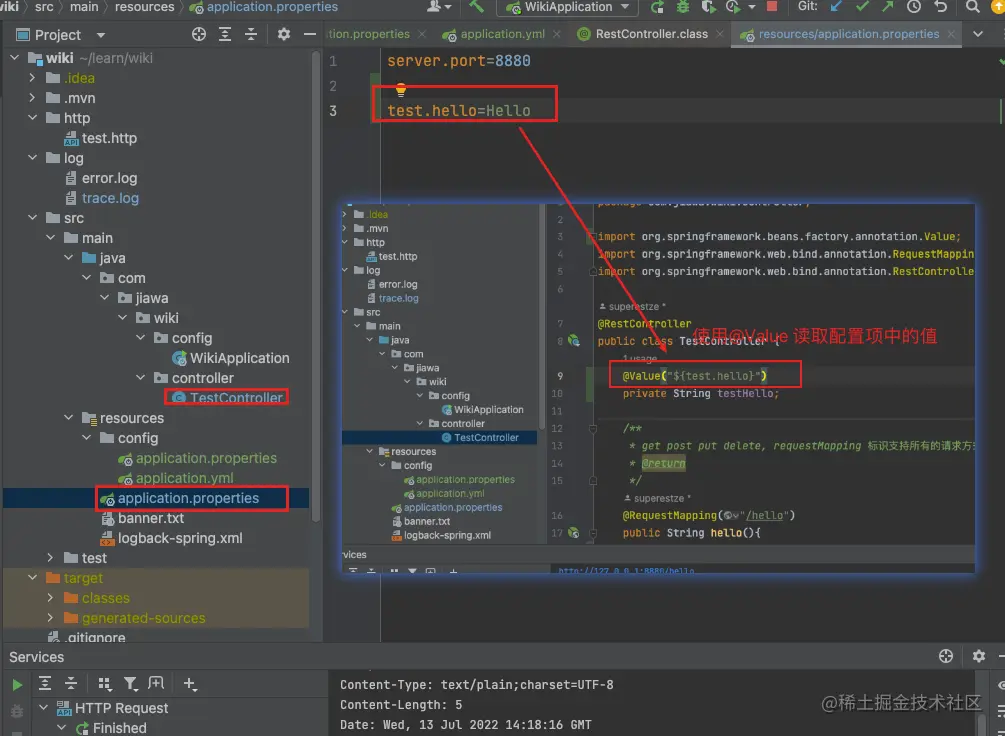Click the Services panel crosshair icon
The height and width of the screenshot is (736, 1005).
(x=946, y=656)
